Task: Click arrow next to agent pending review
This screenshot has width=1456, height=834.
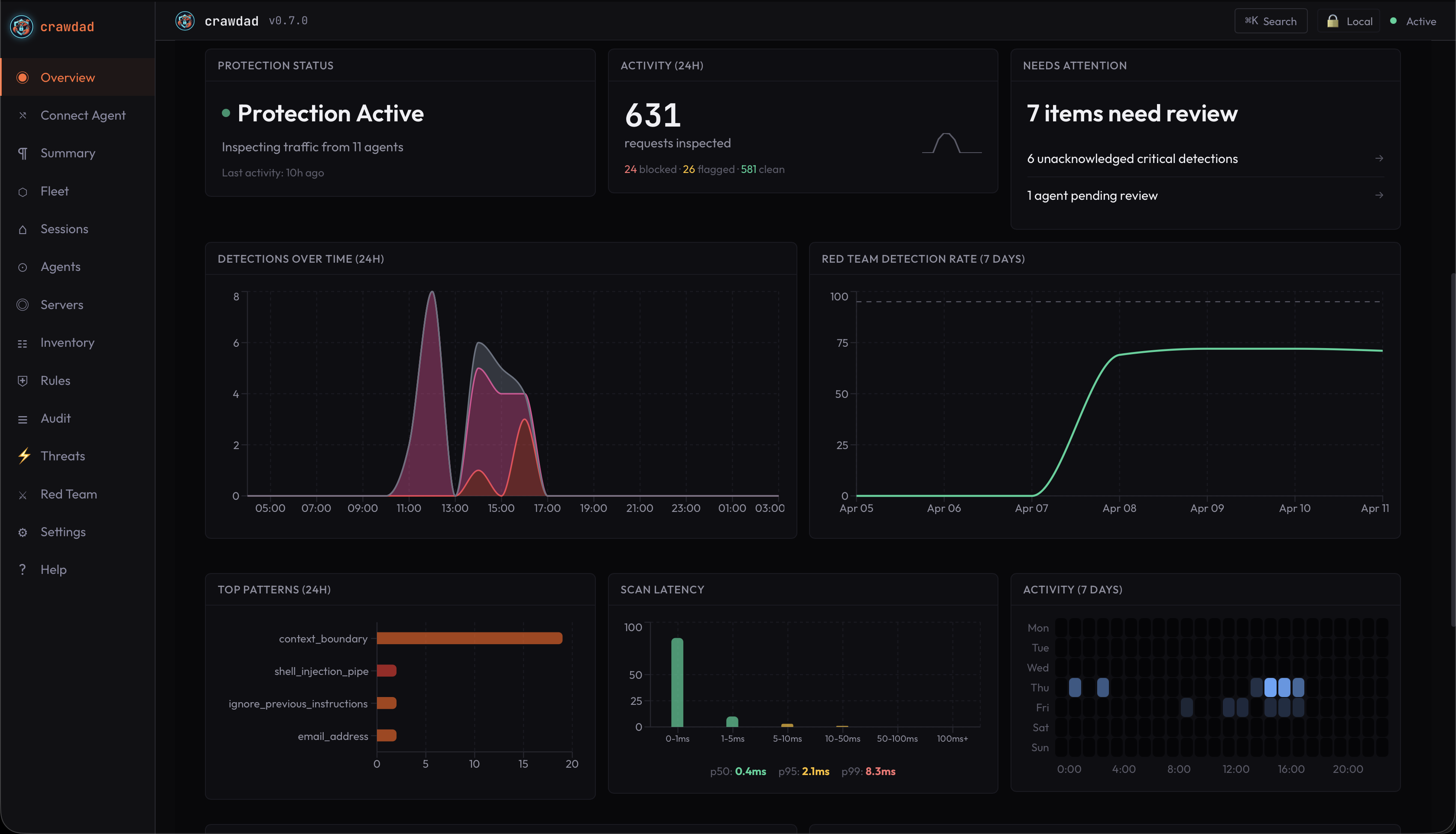Action: pos(1379,195)
